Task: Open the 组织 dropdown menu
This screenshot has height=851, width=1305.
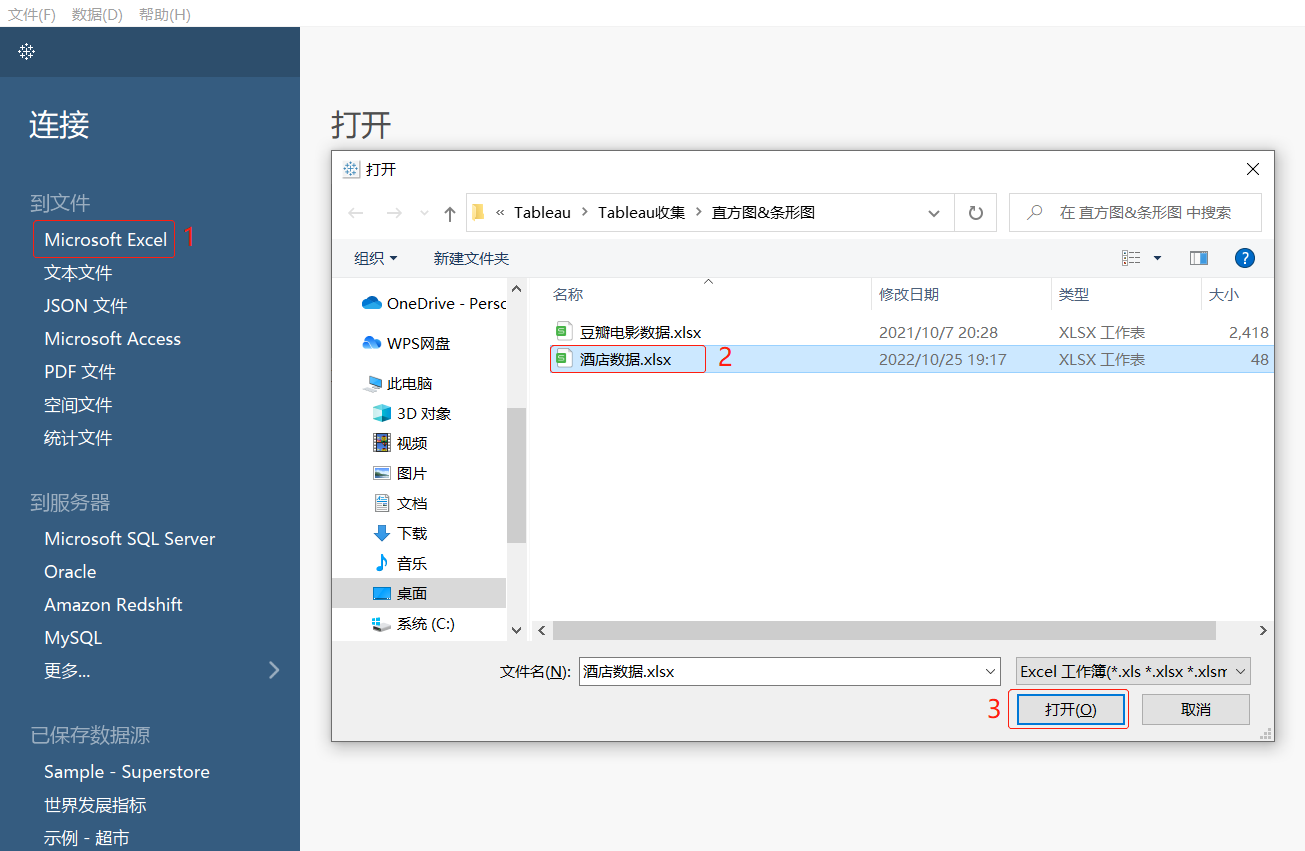Action: pos(376,258)
